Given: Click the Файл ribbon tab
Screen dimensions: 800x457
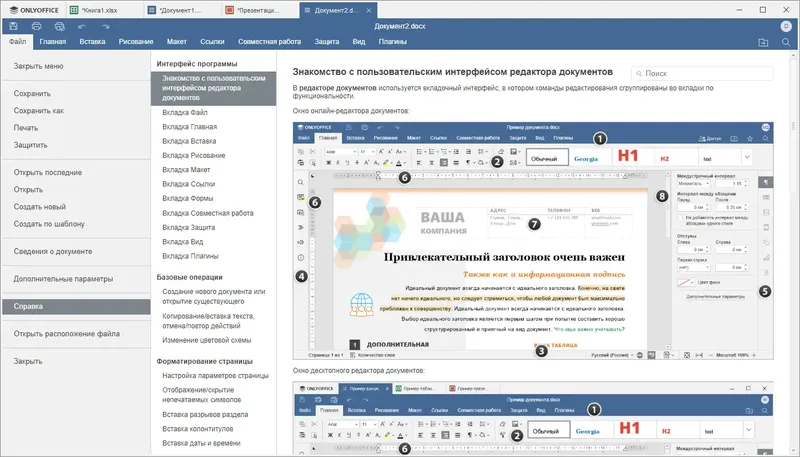Looking at the screenshot, I should tap(17, 42).
